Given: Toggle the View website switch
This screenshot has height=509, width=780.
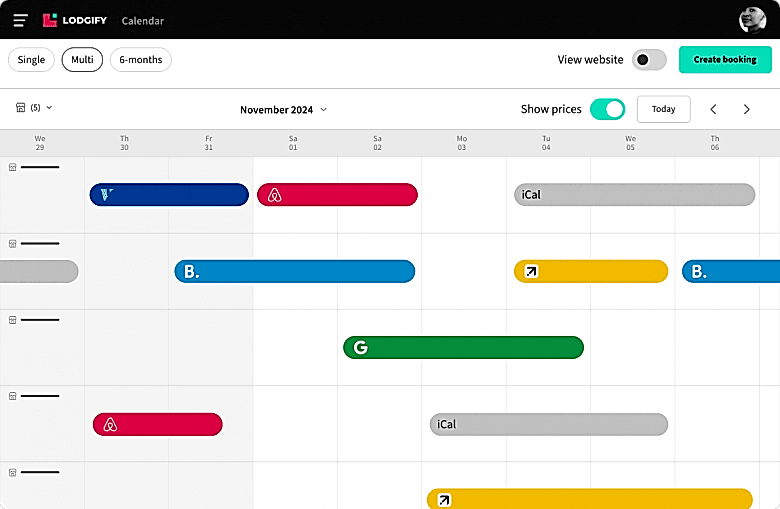Looking at the screenshot, I should point(649,60).
